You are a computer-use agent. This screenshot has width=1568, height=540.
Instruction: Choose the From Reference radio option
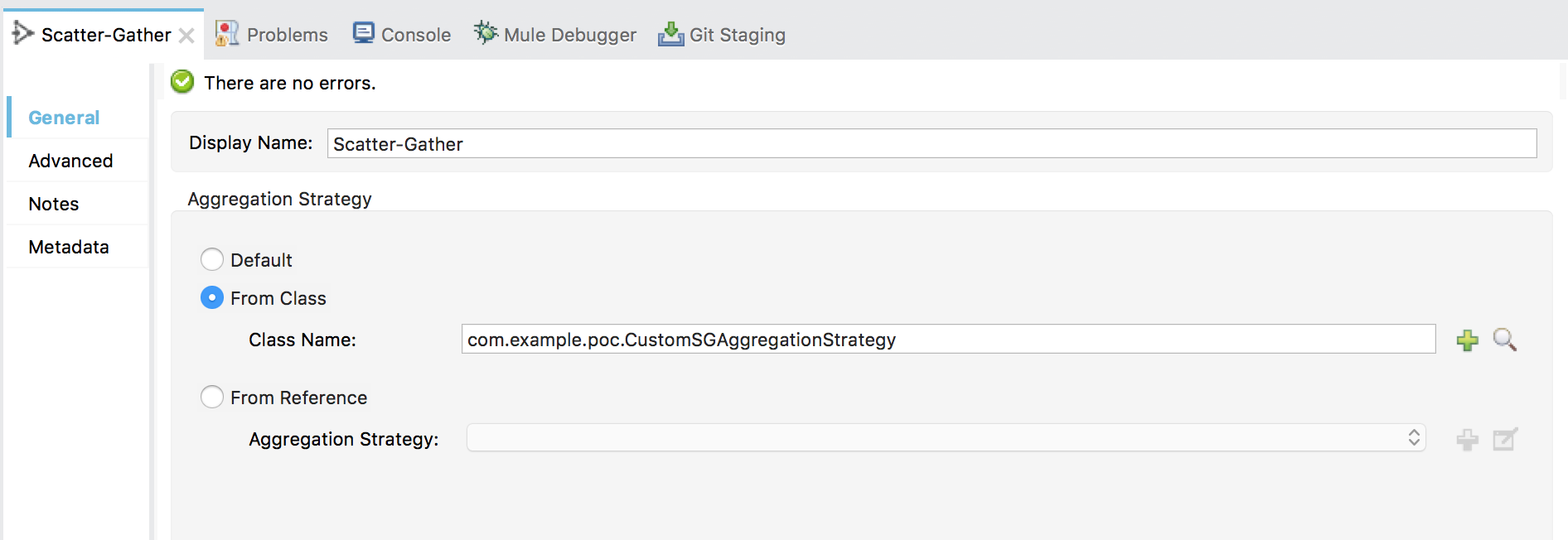point(212,398)
